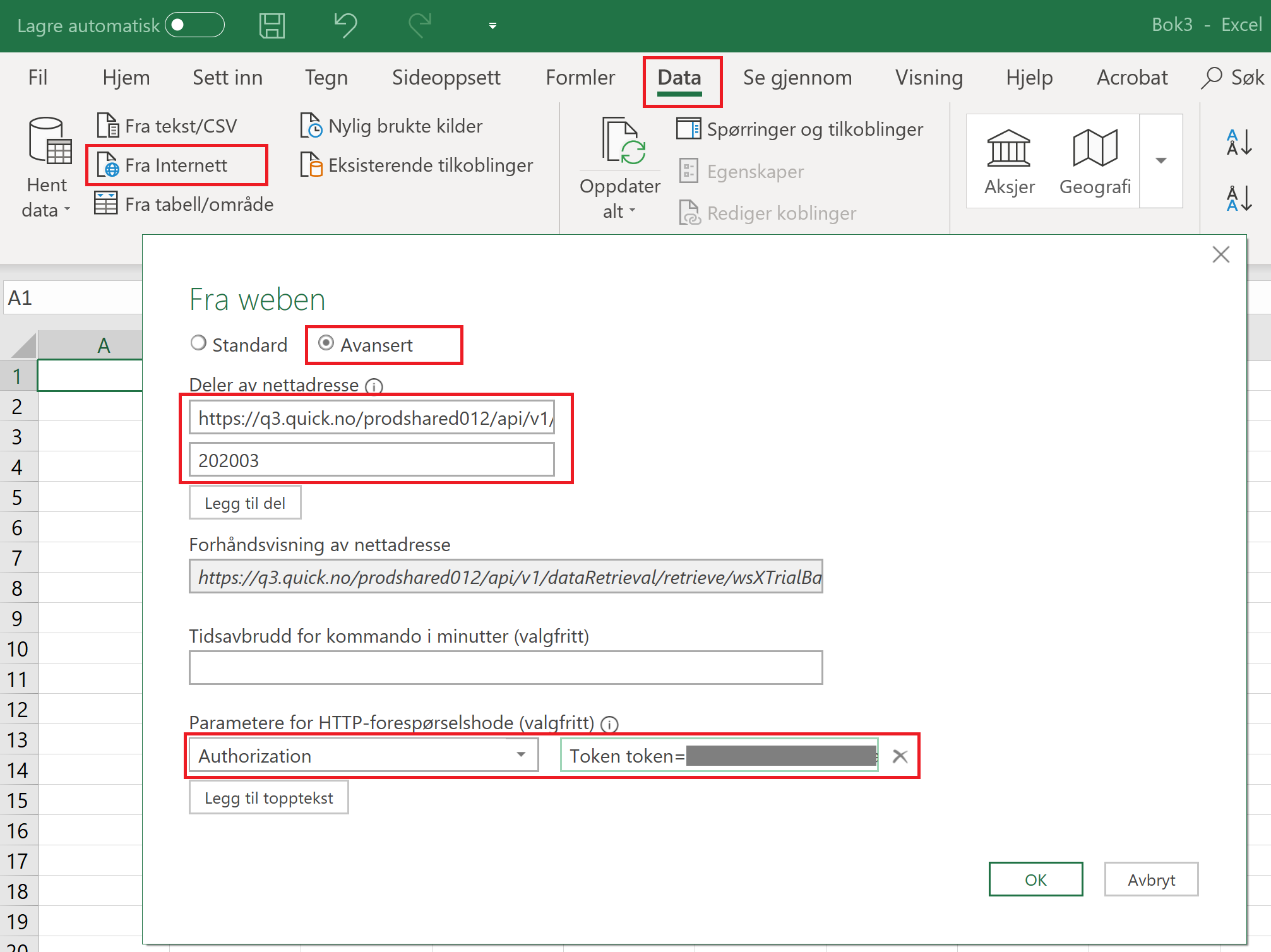Viewport: 1271px width, 952px height.
Task: Click the Legg til del button
Action: (x=245, y=503)
